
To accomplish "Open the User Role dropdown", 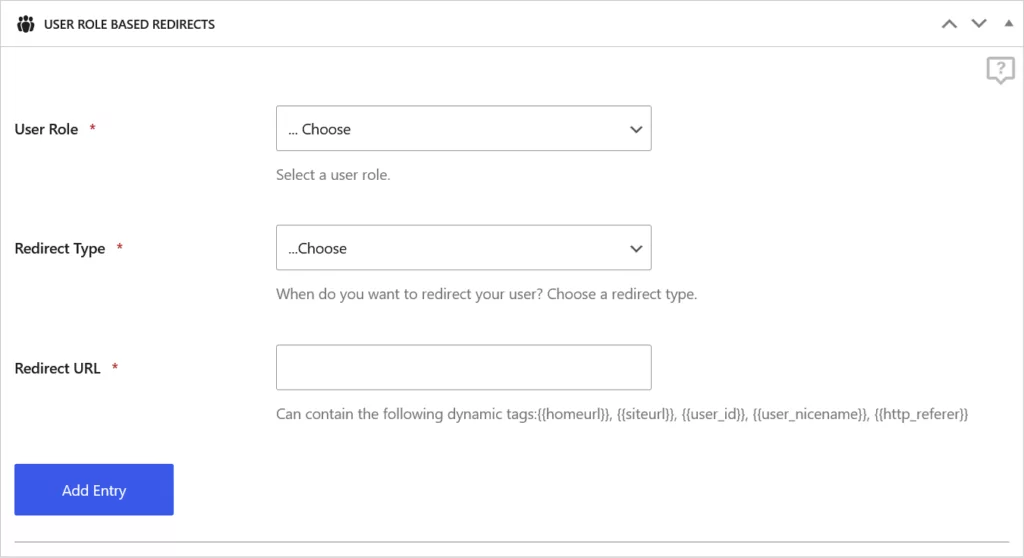I will pyautogui.click(x=463, y=129).
